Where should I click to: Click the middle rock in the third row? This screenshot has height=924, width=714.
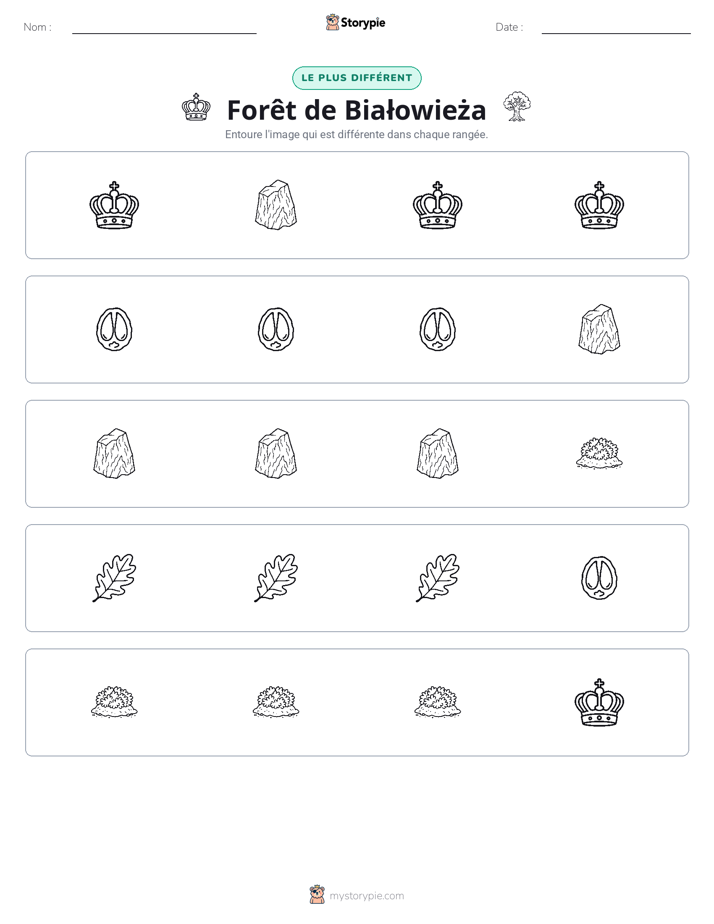(276, 454)
